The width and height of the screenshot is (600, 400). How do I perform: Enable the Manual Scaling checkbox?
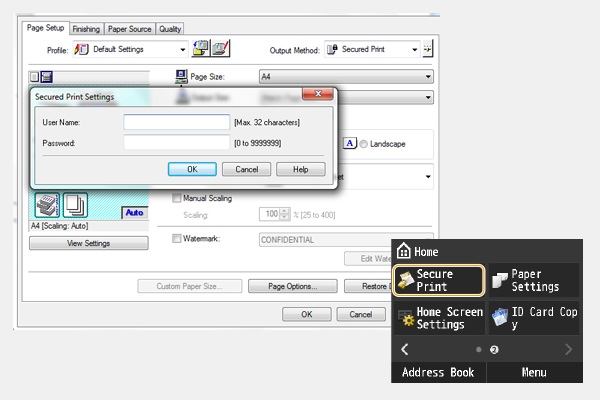click(x=178, y=198)
